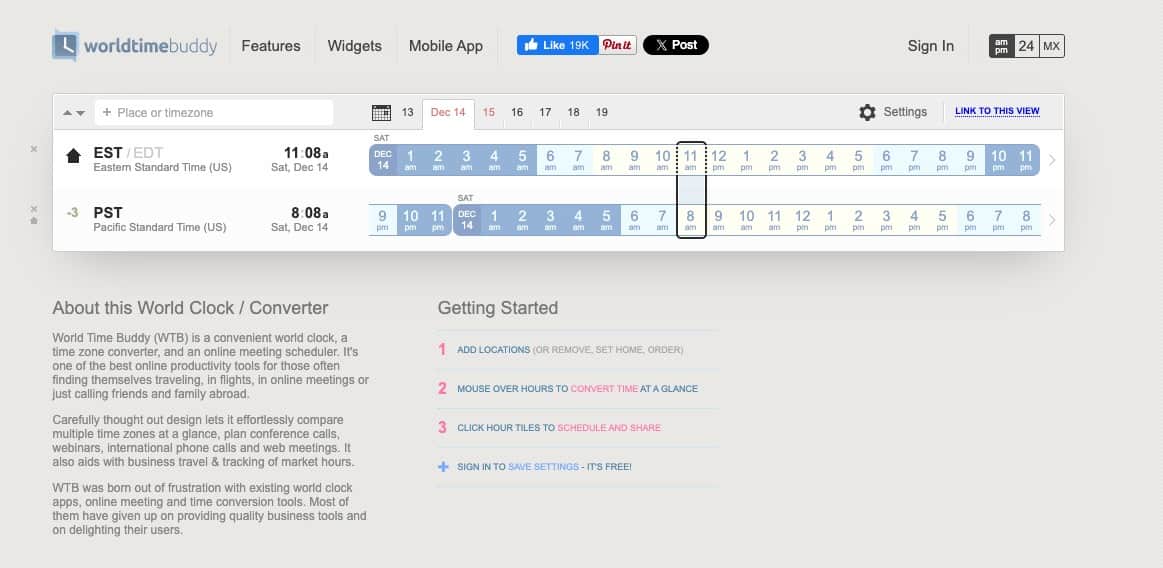Screen dimensions: 1163x568
Task: Click the Place or timezone field
Action: (214, 112)
